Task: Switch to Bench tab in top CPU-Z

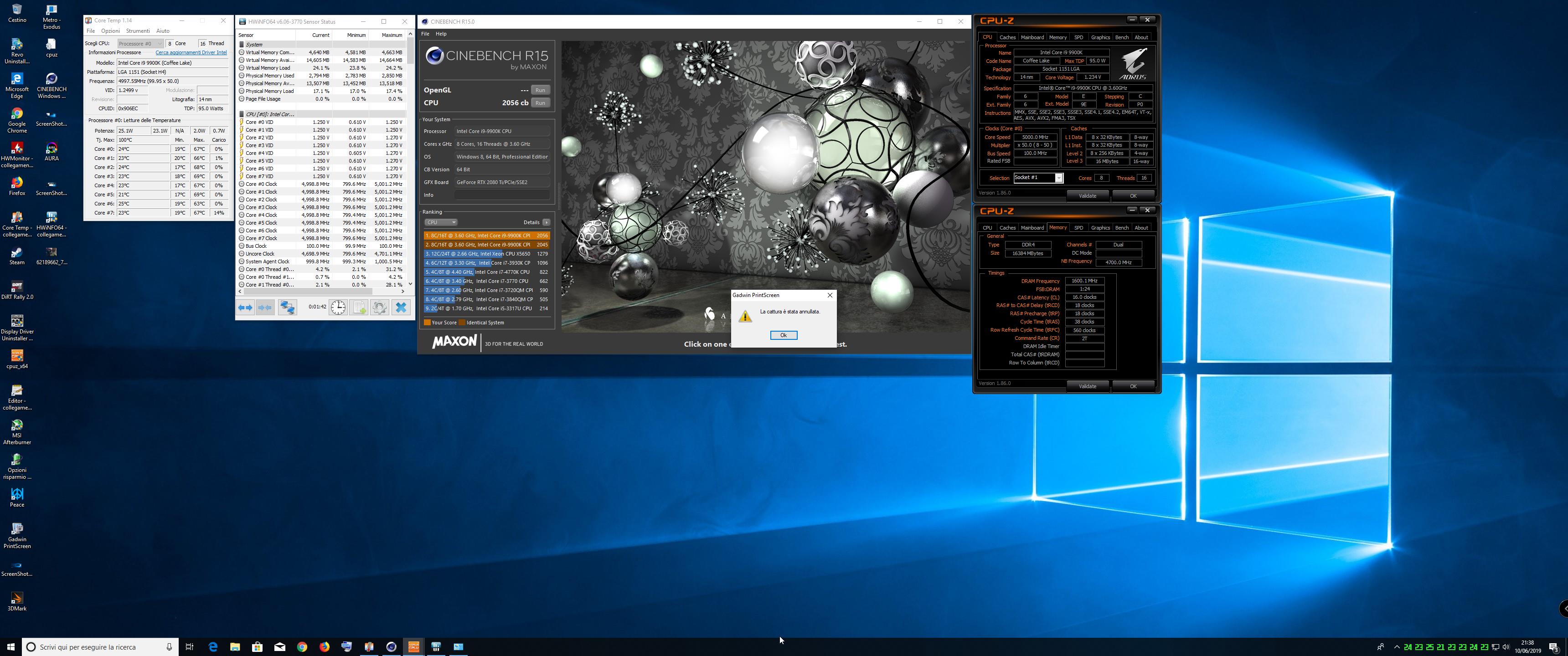Action: pyautogui.click(x=1122, y=37)
